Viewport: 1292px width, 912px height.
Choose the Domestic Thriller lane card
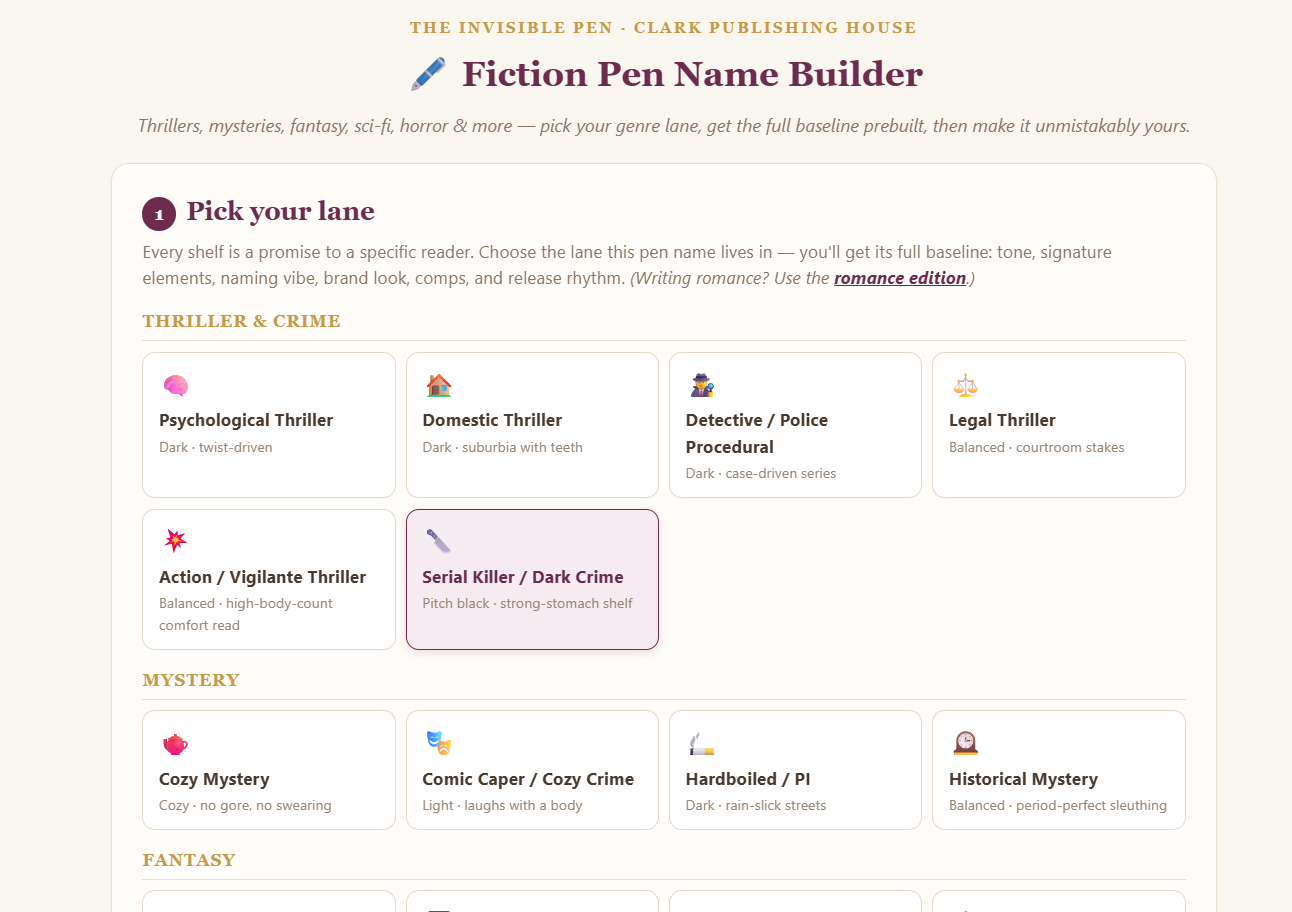pos(532,425)
